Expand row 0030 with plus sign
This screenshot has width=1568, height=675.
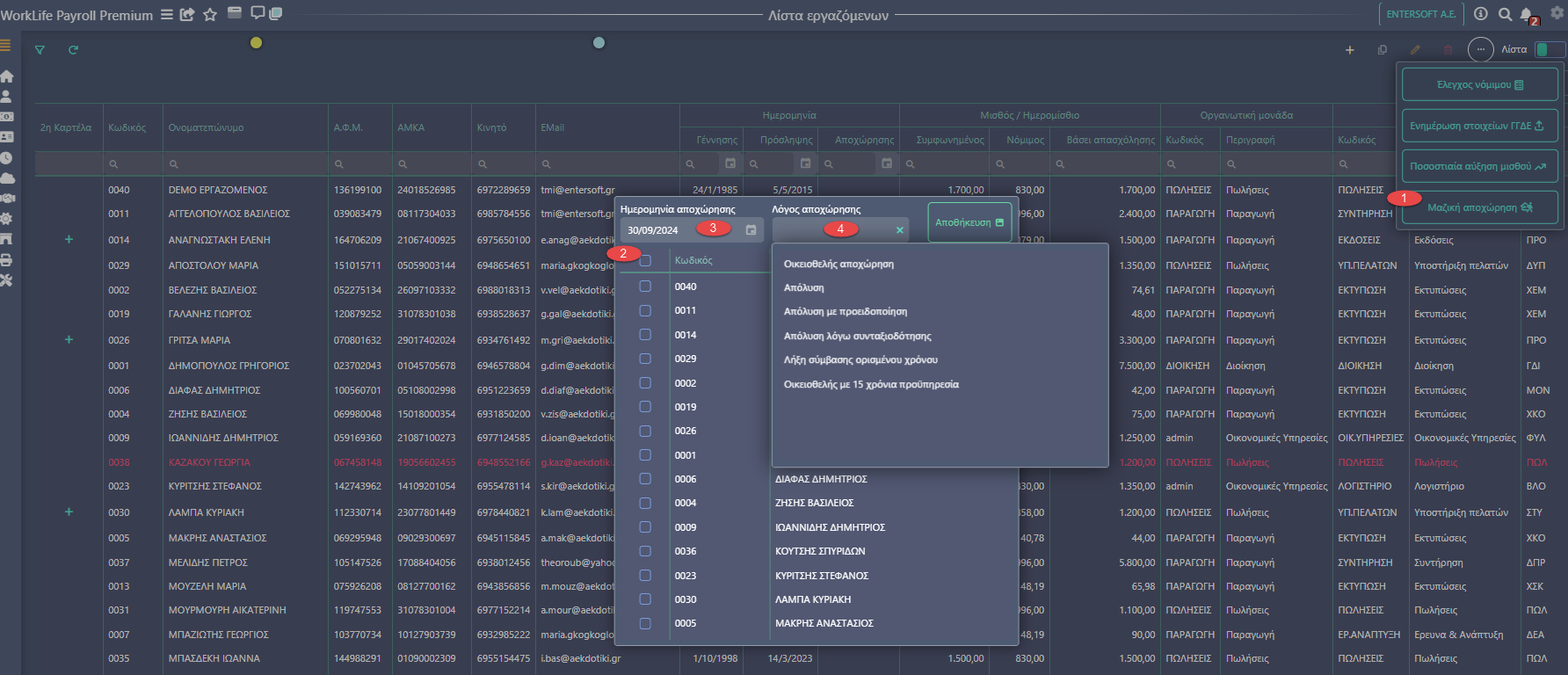coord(69,512)
